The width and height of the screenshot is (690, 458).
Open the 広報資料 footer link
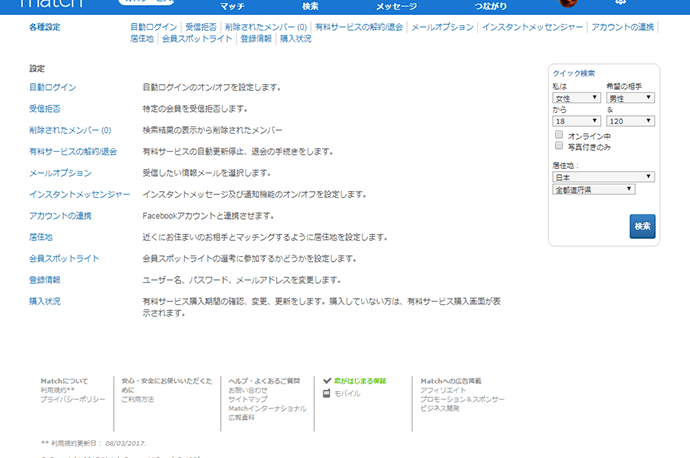(241, 418)
